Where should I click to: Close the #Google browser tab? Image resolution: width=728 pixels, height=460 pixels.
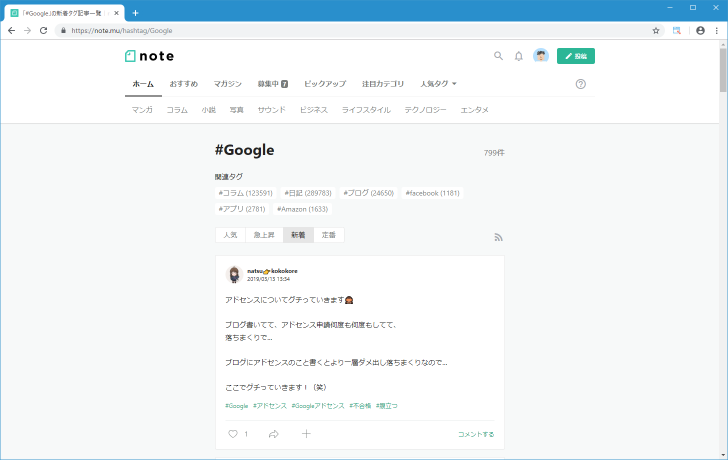(x=116, y=13)
